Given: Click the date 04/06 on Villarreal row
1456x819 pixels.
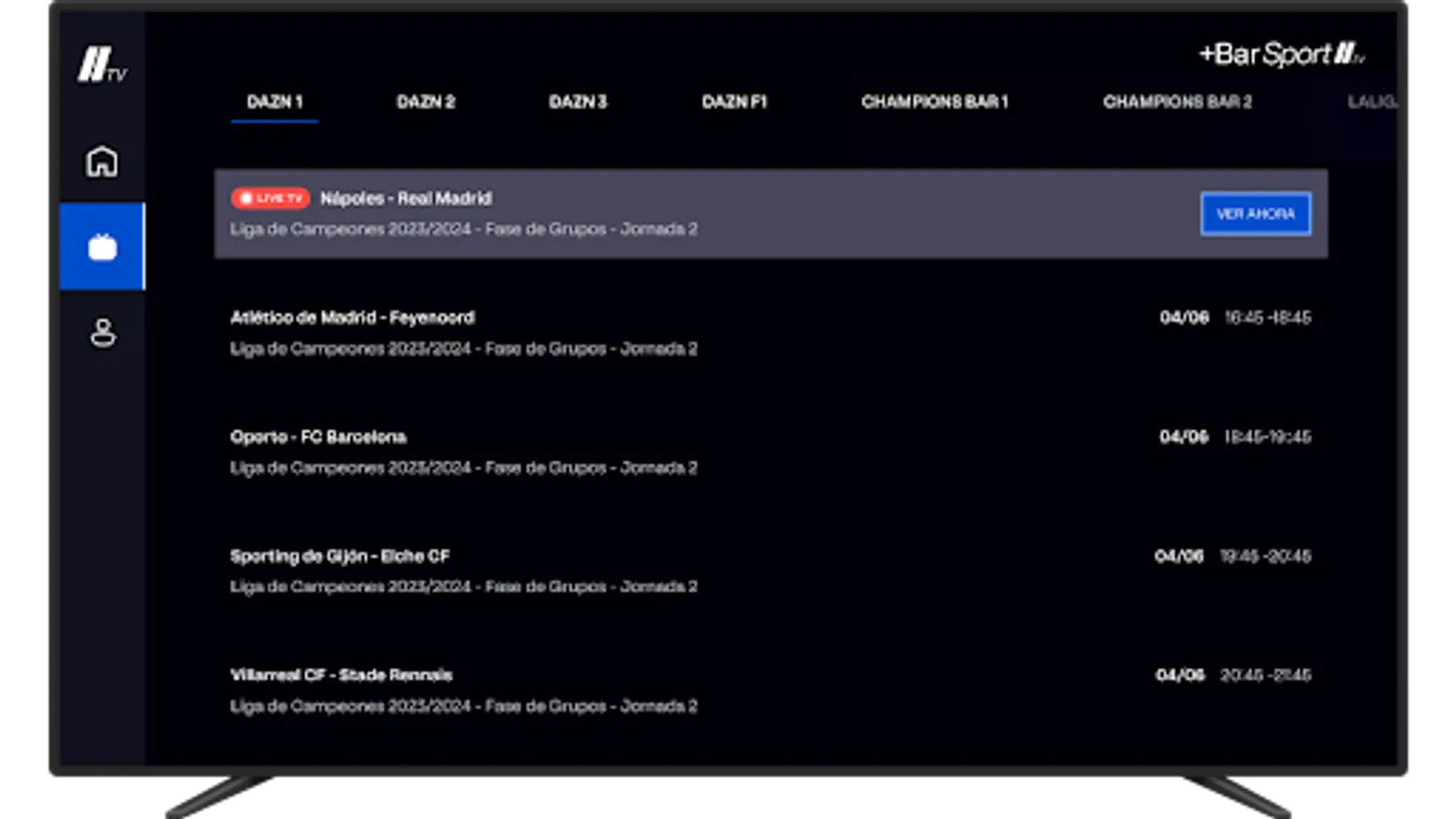Looking at the screenshot, I should coord(1180,675).
